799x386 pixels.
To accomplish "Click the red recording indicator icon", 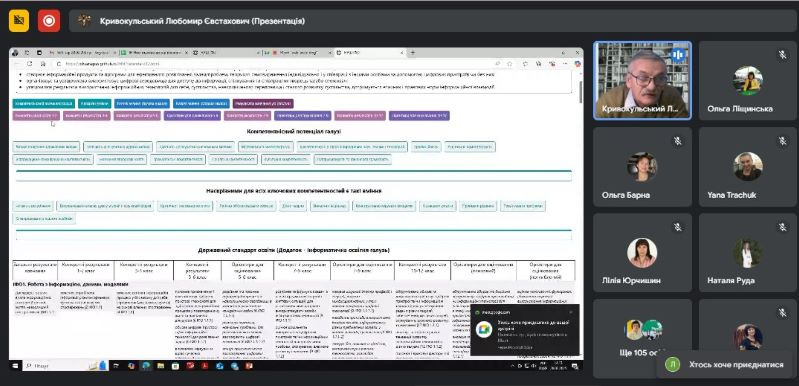I will [49, 21].
